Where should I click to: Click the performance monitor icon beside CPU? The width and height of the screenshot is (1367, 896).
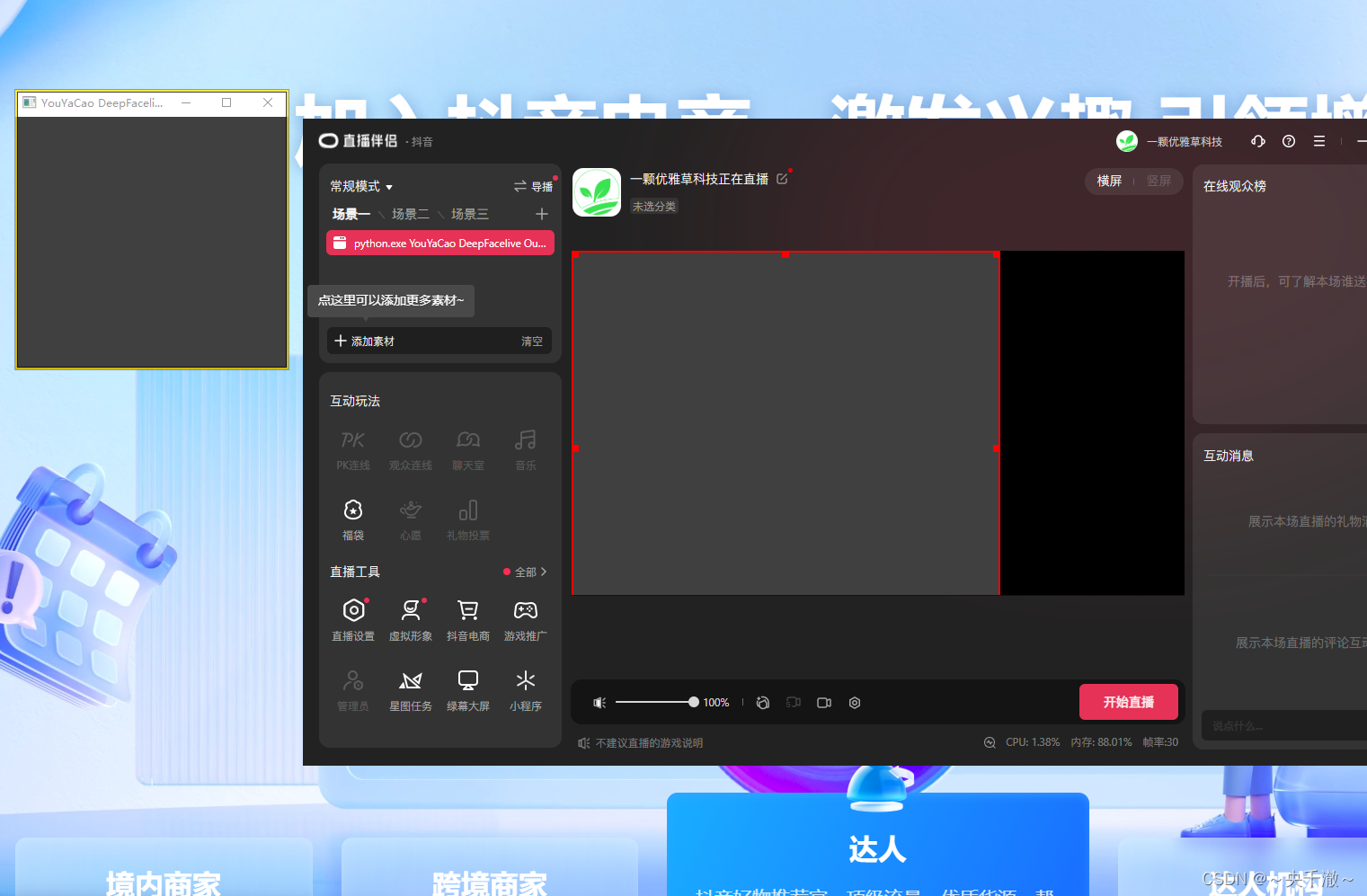(x=990, y=742)
